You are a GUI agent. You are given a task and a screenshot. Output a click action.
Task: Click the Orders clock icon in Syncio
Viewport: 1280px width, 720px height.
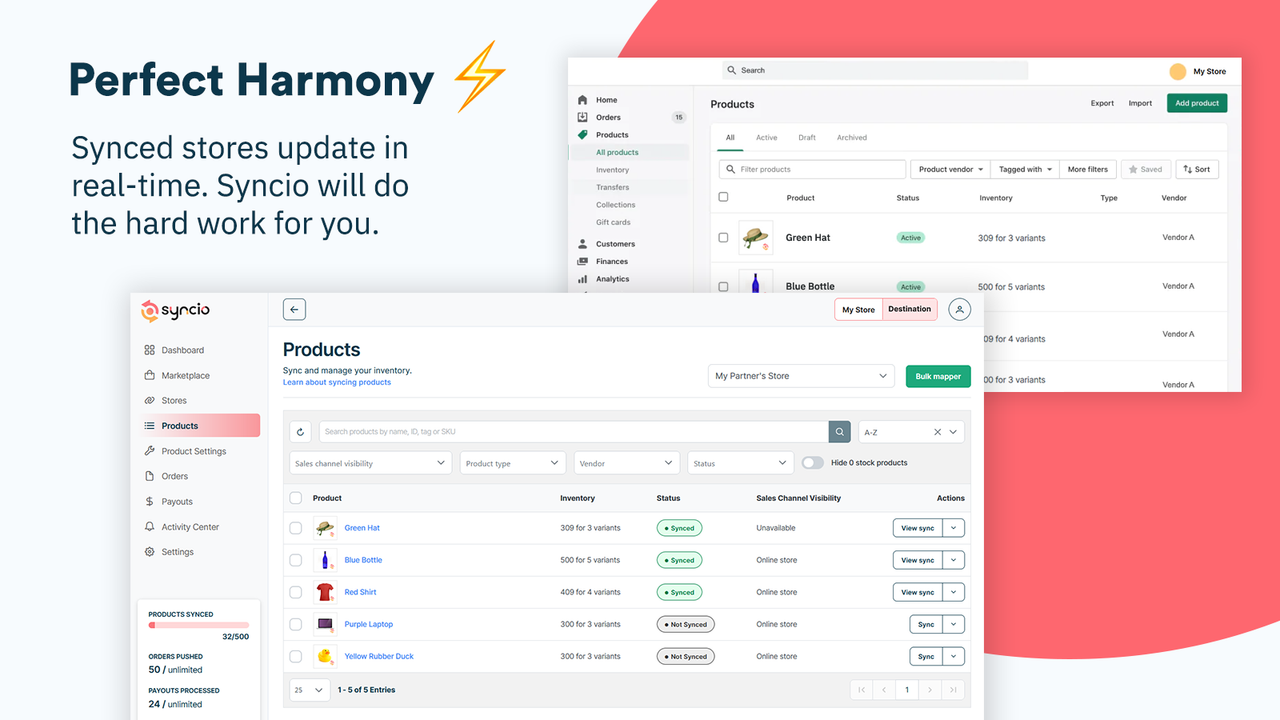click(150, 476)
